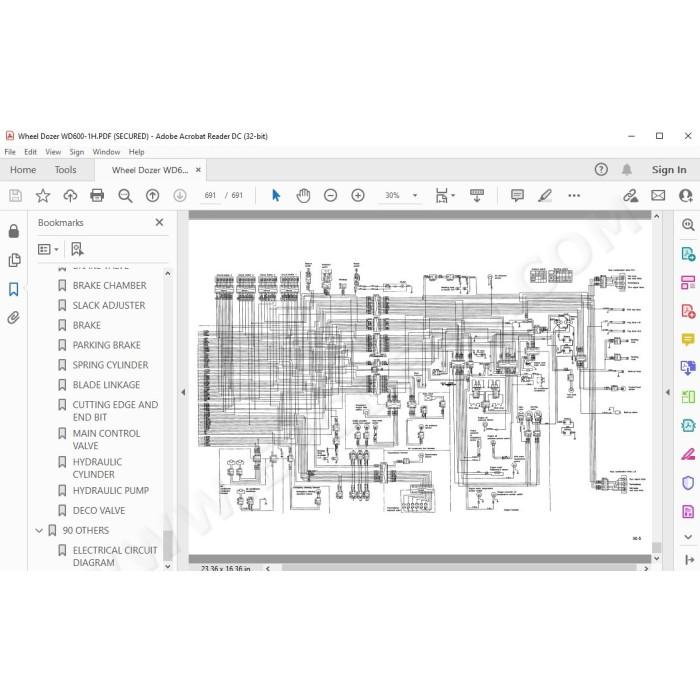
Task: Open page thumbnails panel
Action: click(x=14, y=260)
